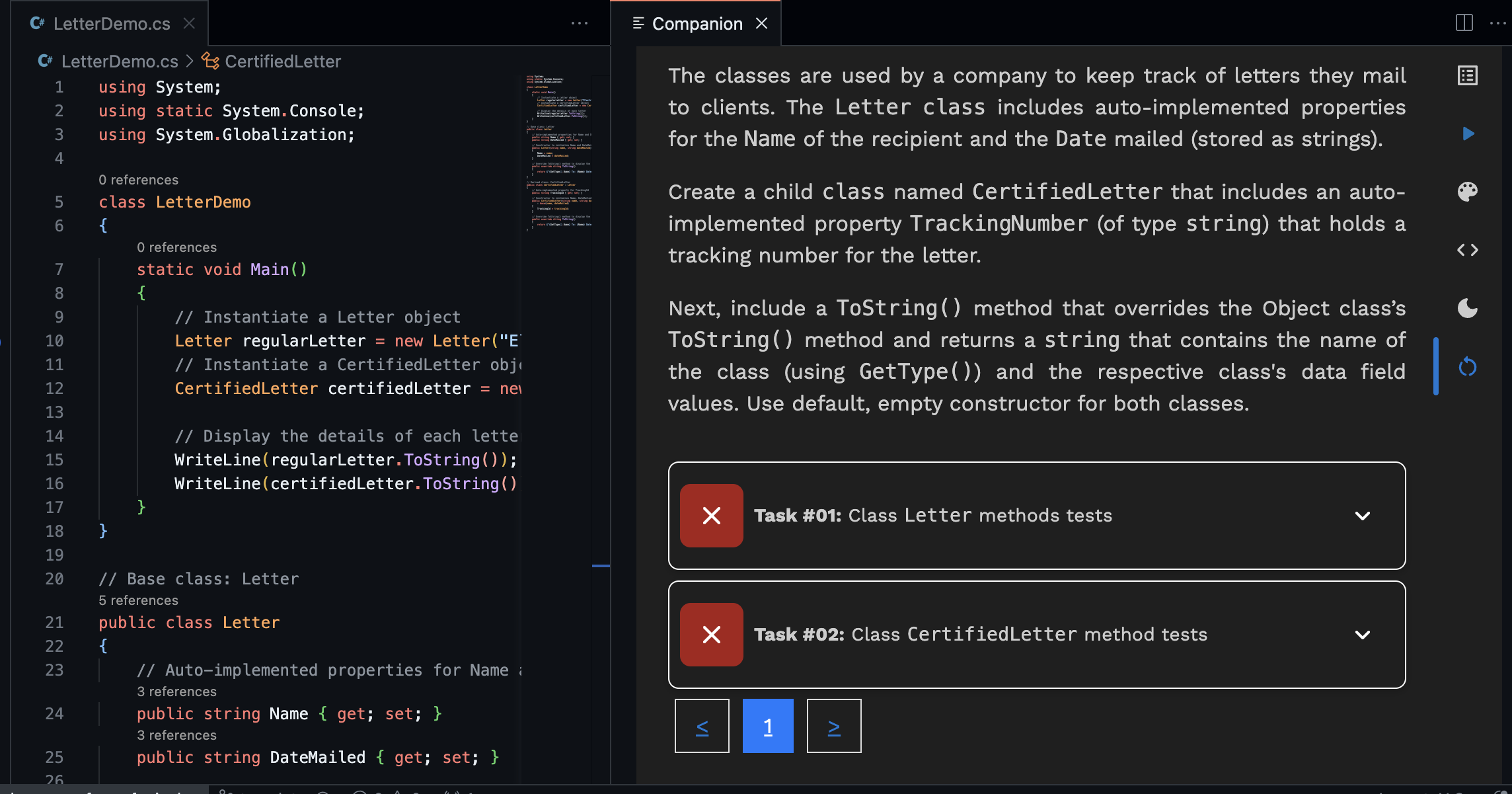
Task: Select the LetterDemo.cs editor tab
Action: pos(109,23)
